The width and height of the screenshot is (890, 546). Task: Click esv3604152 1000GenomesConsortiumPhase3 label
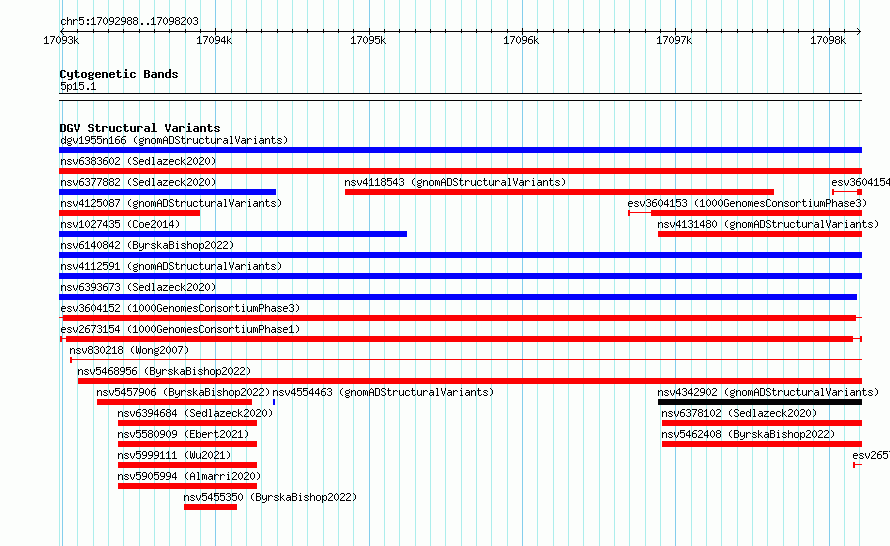180,308
